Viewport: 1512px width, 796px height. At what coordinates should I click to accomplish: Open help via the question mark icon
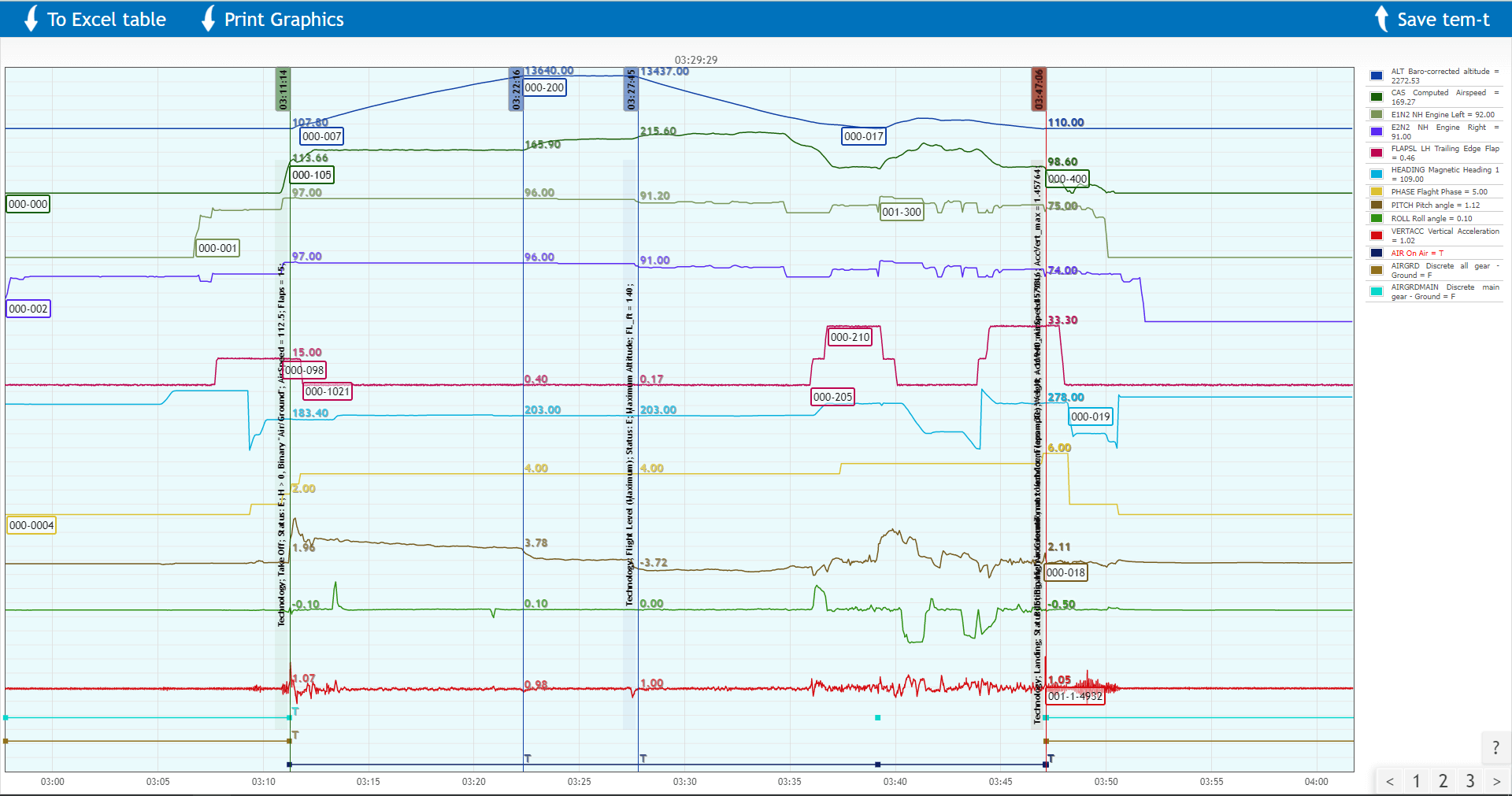click(x=1494, y=748)
